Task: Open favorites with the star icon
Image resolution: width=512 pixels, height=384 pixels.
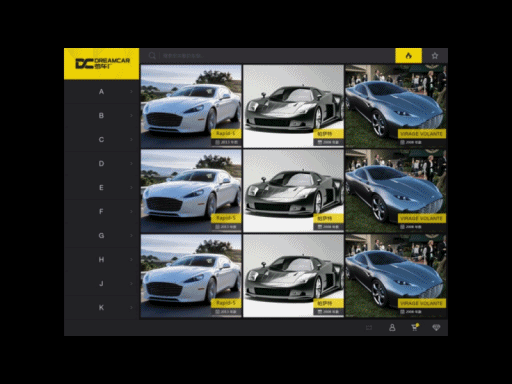Action: pos(435,56)
